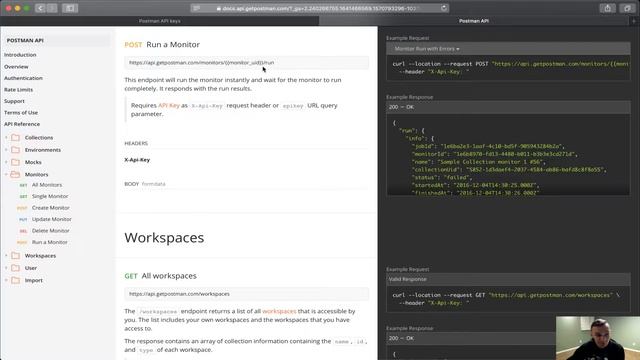Open Support in sidebar

[14, 101]
